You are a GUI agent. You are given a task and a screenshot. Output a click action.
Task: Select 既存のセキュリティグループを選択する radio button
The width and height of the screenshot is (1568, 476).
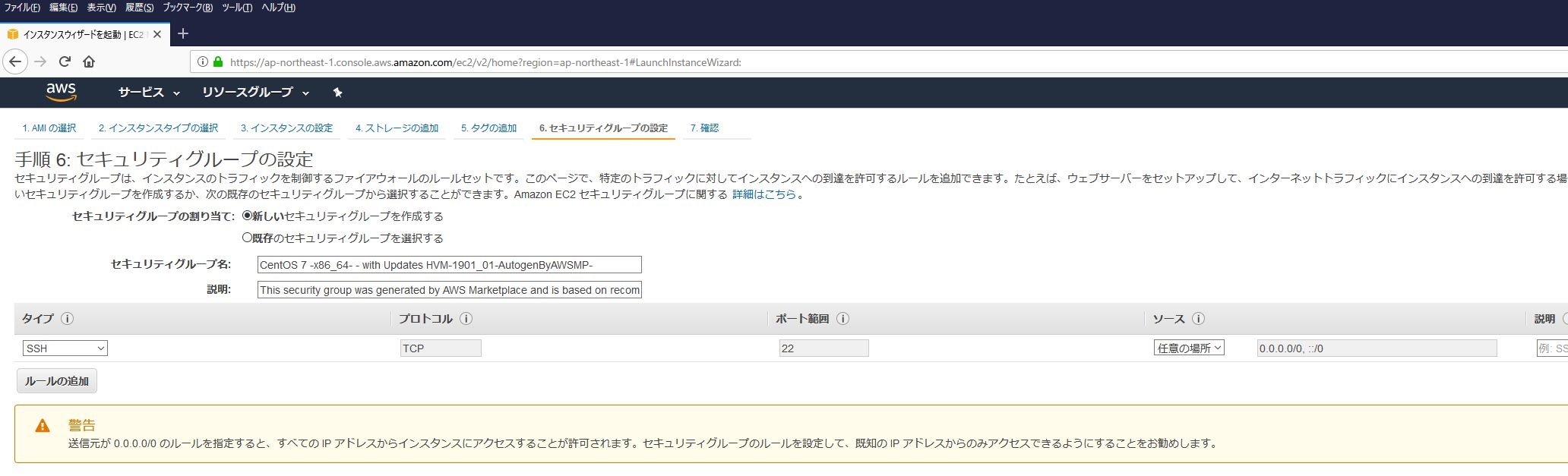(x=247, y=238)
